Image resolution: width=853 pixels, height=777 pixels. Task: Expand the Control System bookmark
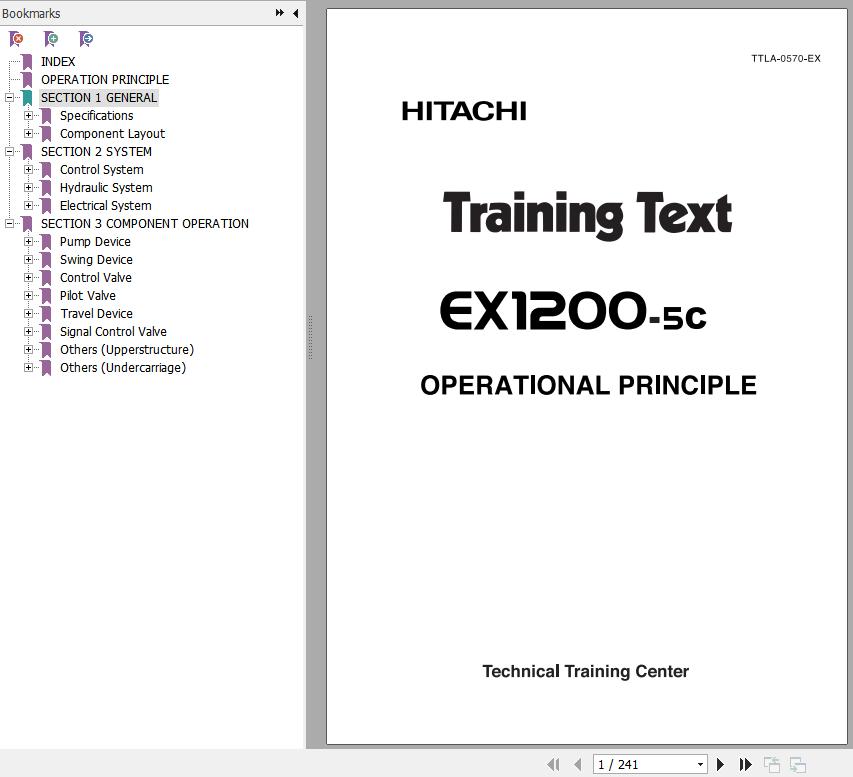click(28, 170)
